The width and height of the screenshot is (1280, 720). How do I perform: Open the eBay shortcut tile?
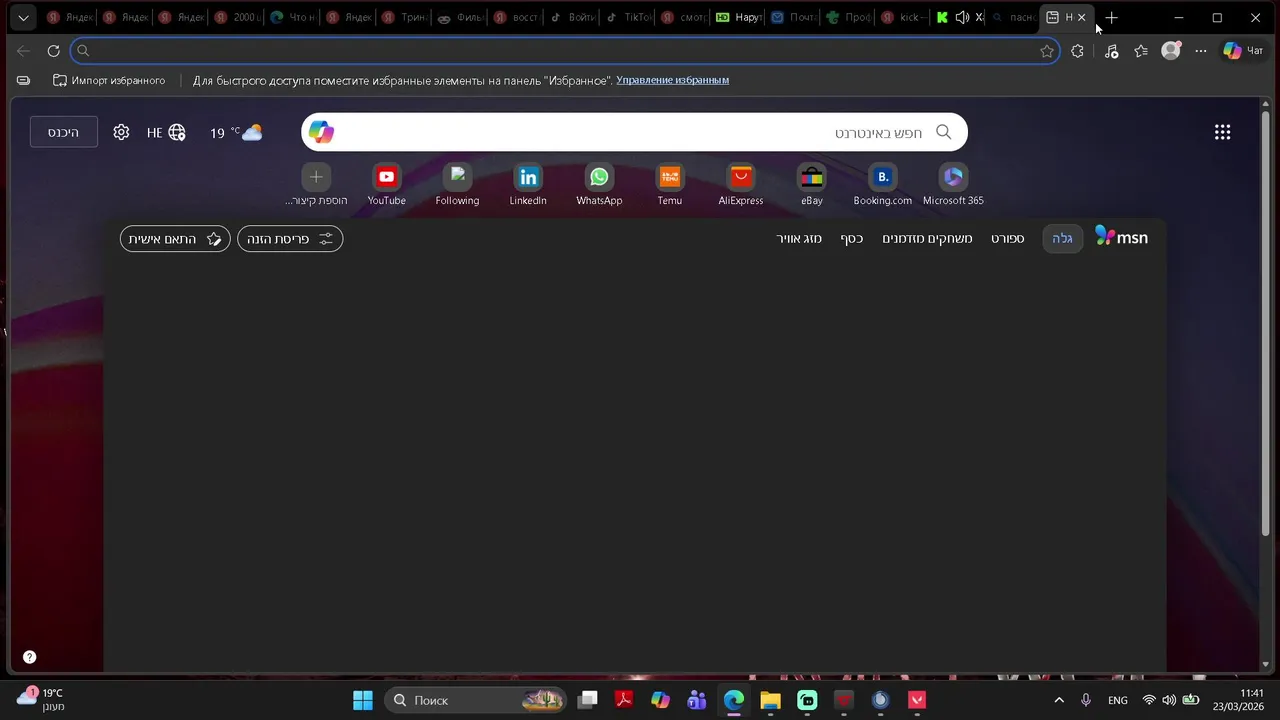(x=812, y=186)
